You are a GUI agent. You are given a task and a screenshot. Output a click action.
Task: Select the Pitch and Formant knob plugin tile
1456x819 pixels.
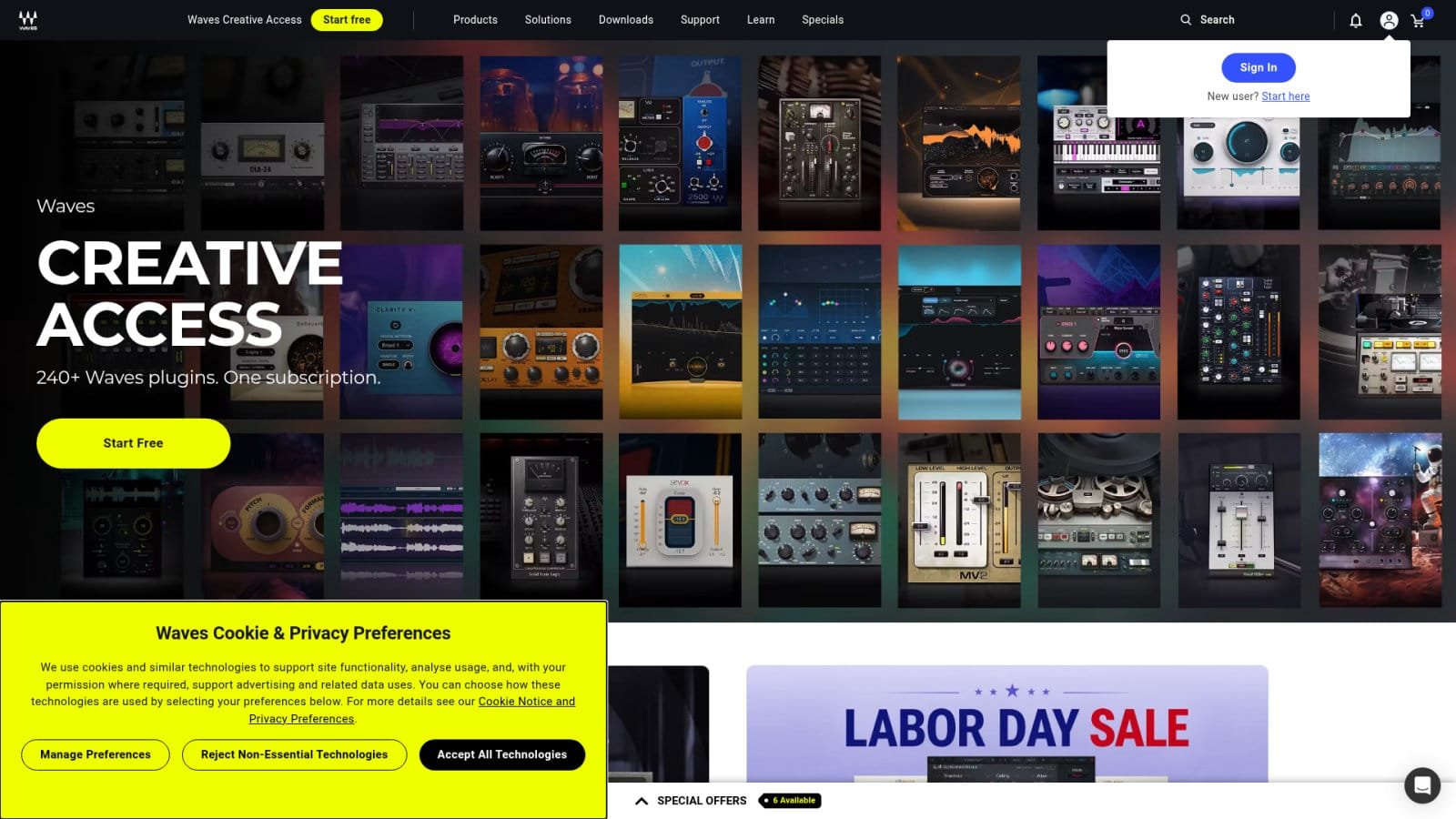click(x=262, y=521)
